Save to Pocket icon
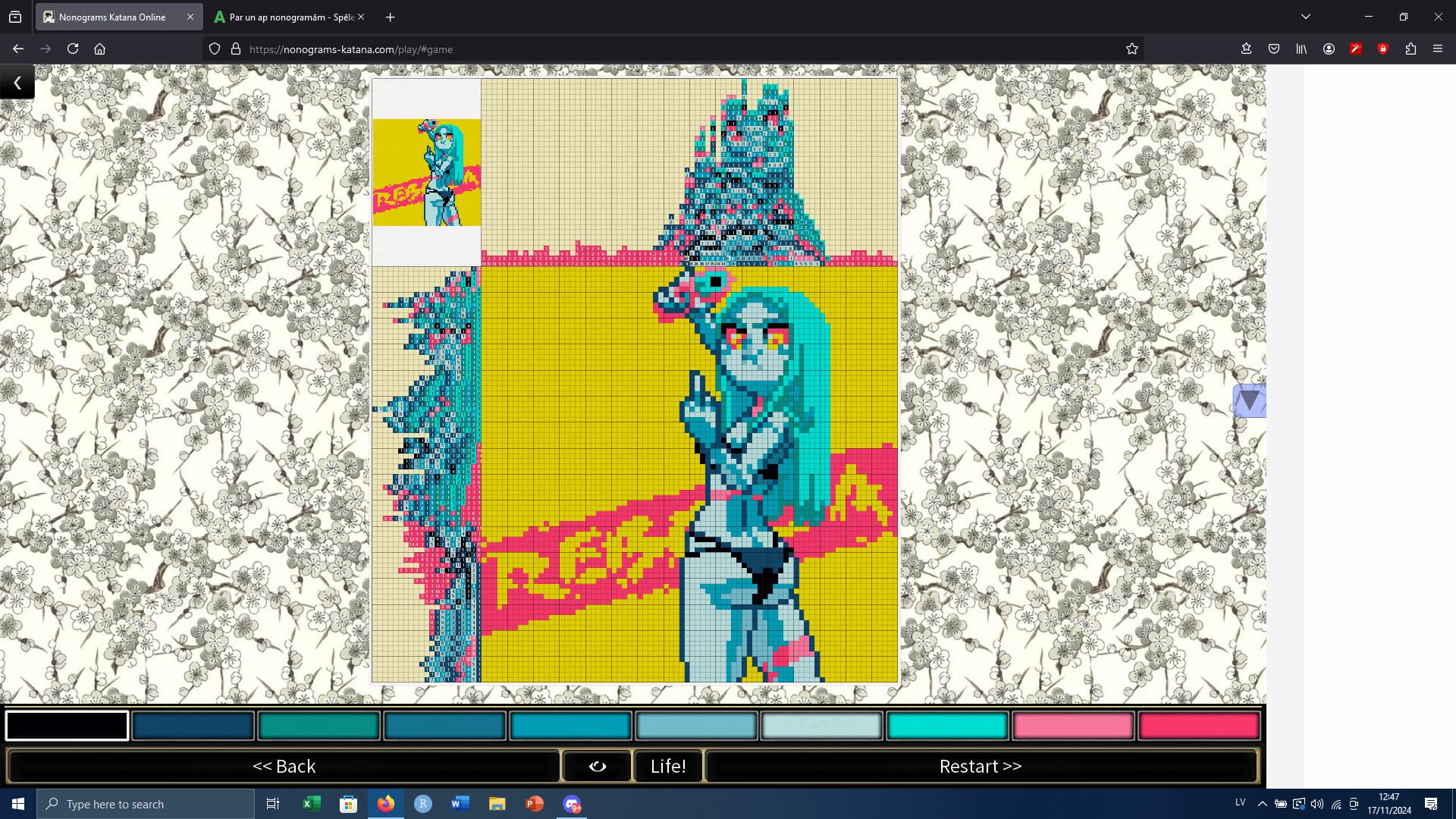 1274,49
